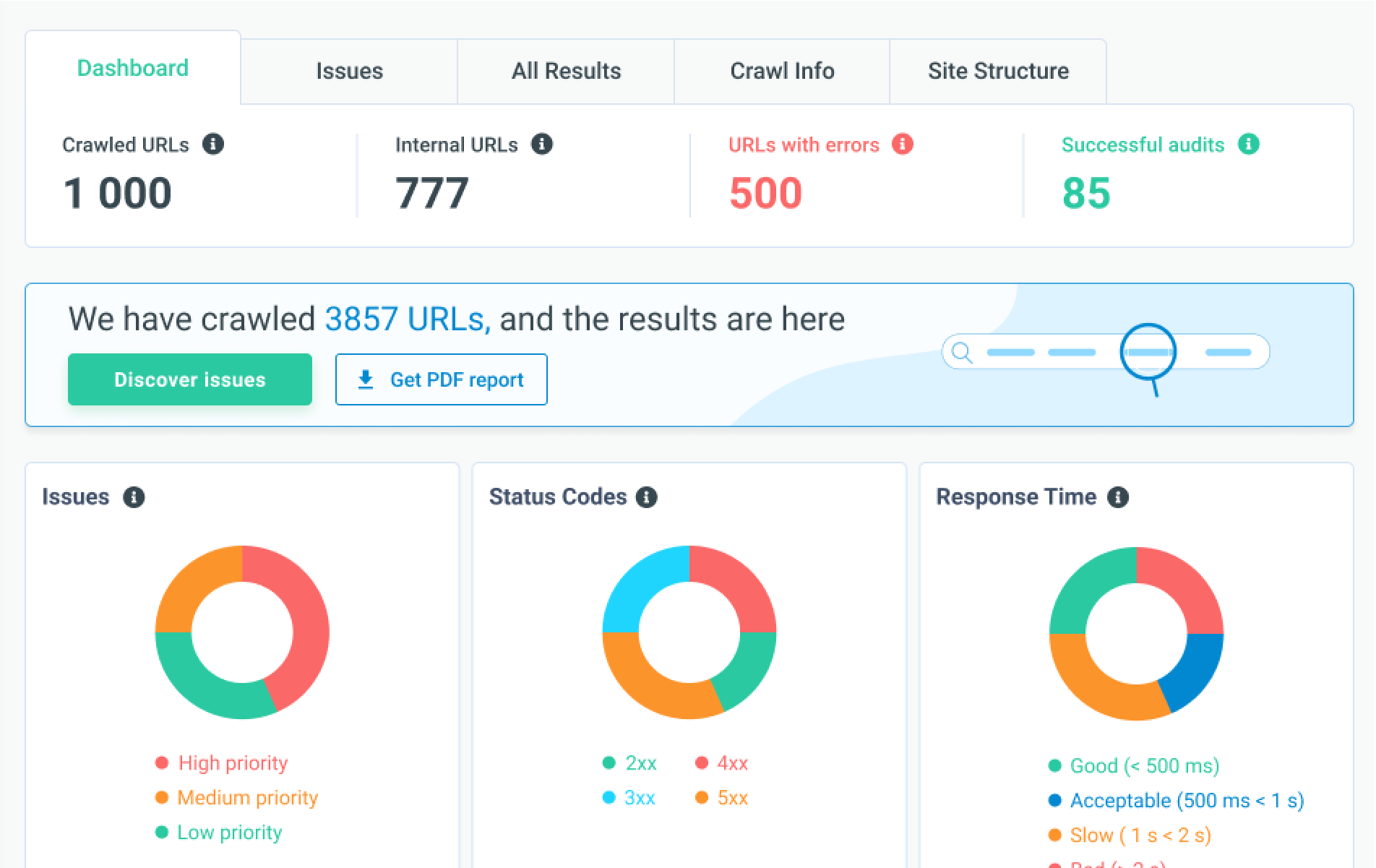Viewport: 1376px width, 868px height.
Task: Click the Status Codes info icon
Action: coord(648,497)
